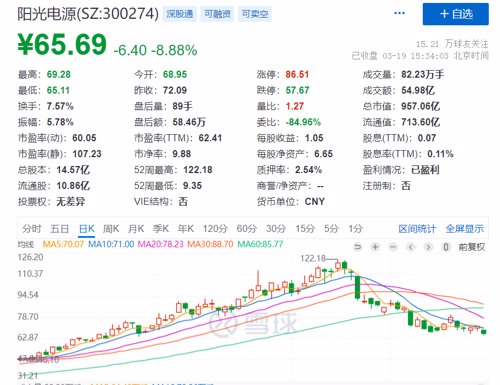Viewport: 500px width, 385px height.
Task: Open the 区间统计 link
Action: point(417,229)
